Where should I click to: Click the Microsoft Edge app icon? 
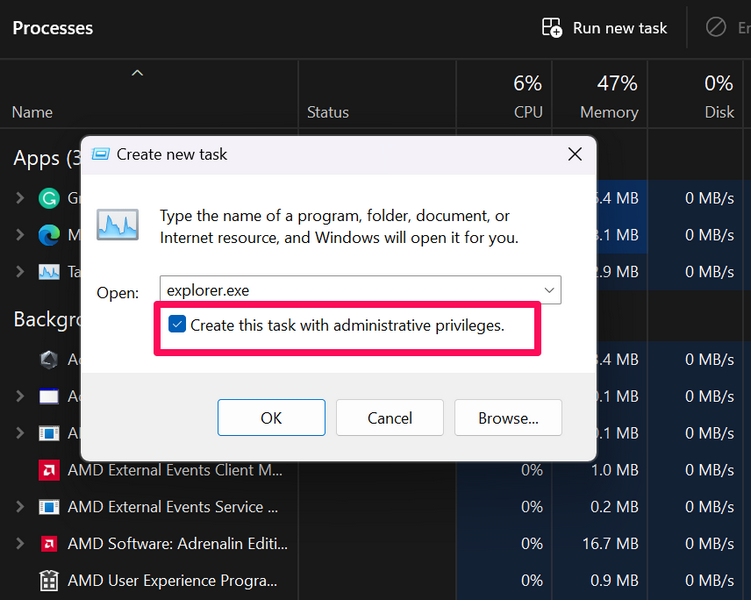pyautogui.click(x=48, y=235)
